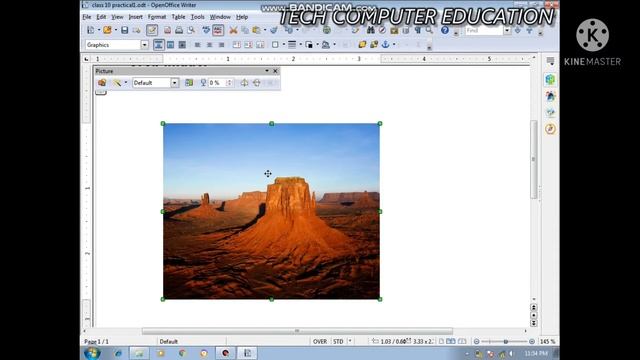The width and height of the screenshot is (640, 360).
Task: Open the Edit menu
Action: point(101,17)
